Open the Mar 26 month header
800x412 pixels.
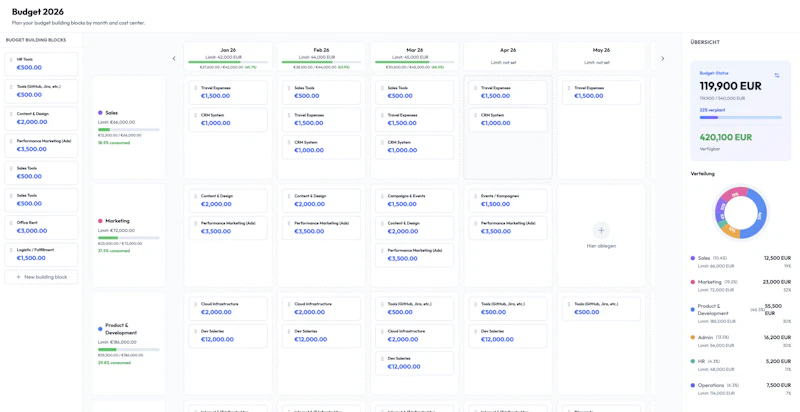[415, 57]
